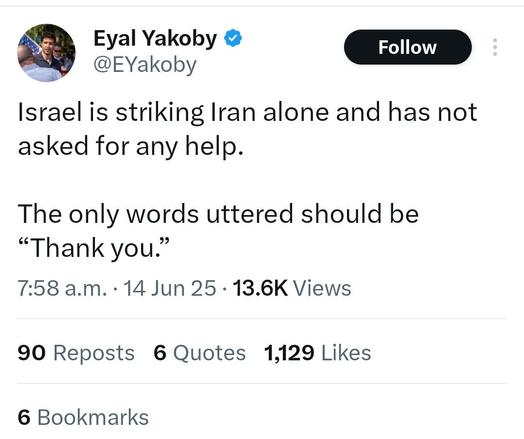
Task: Open Eyal Yakoby's profile picture
Action: point(46,52)
